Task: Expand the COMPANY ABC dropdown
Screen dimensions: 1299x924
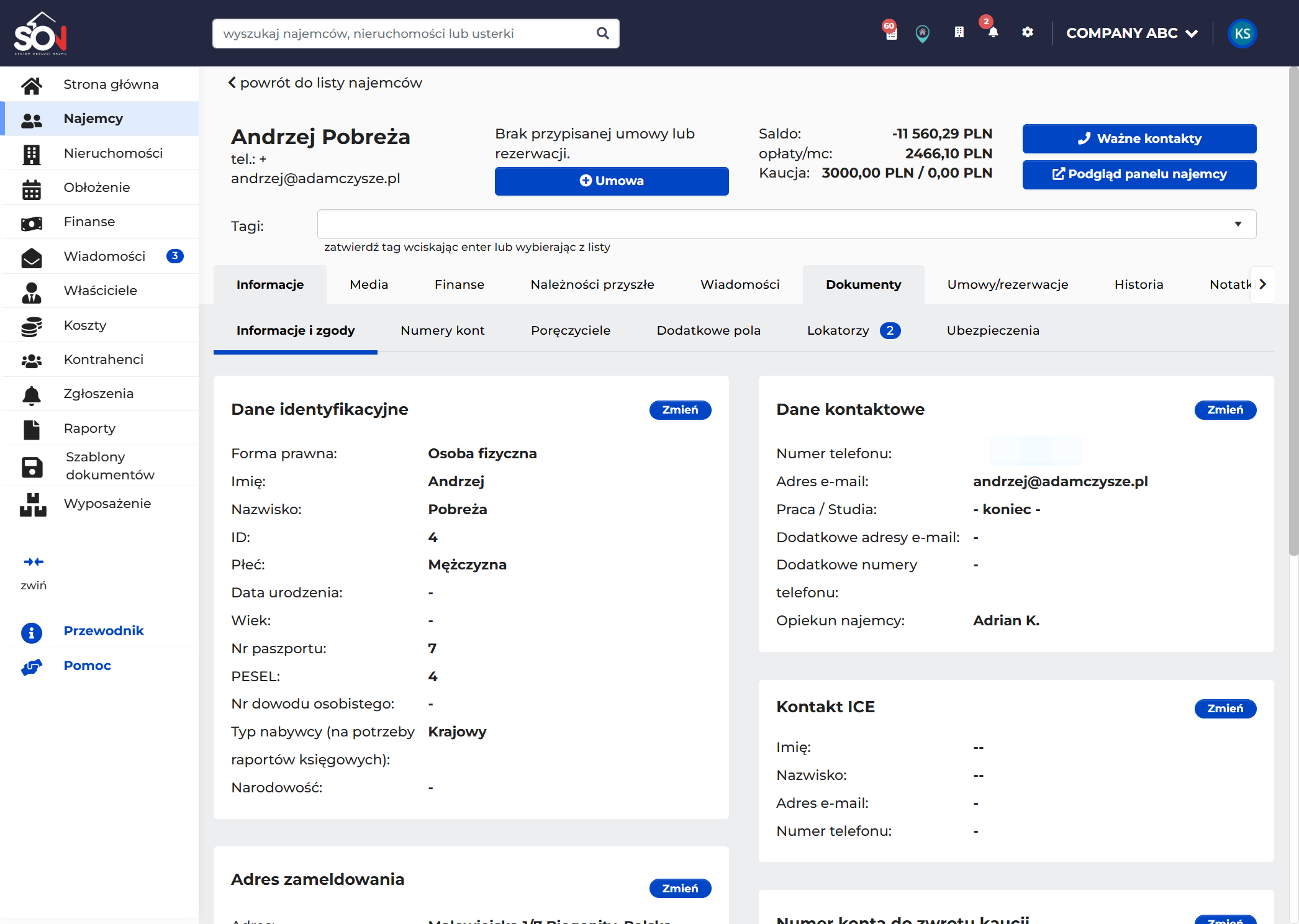Action: [1131, 34]
